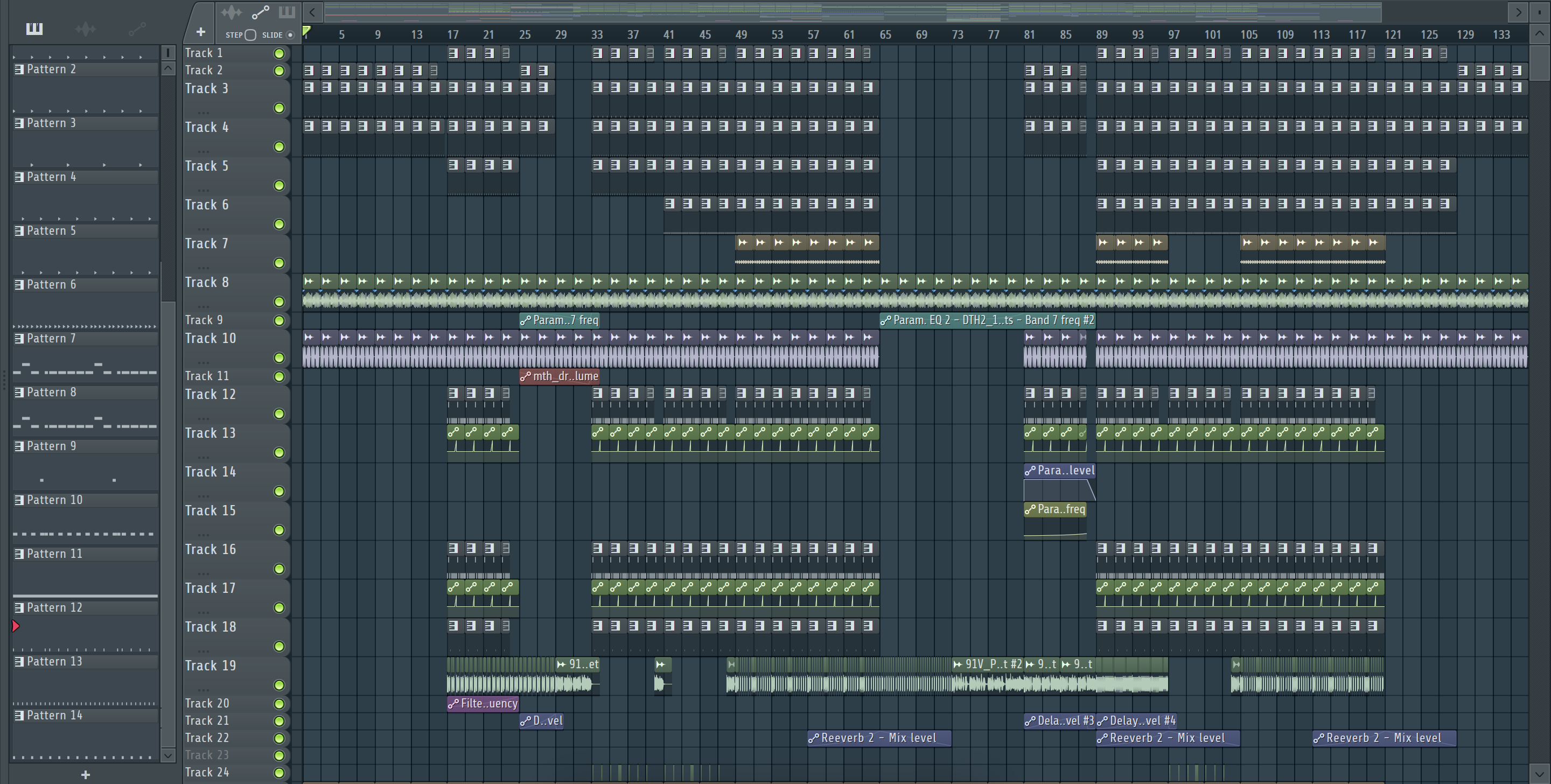This screenshot has width=1551, height=784.
Task: Select the Track 7 header label
Action: (x=206, y=244)
